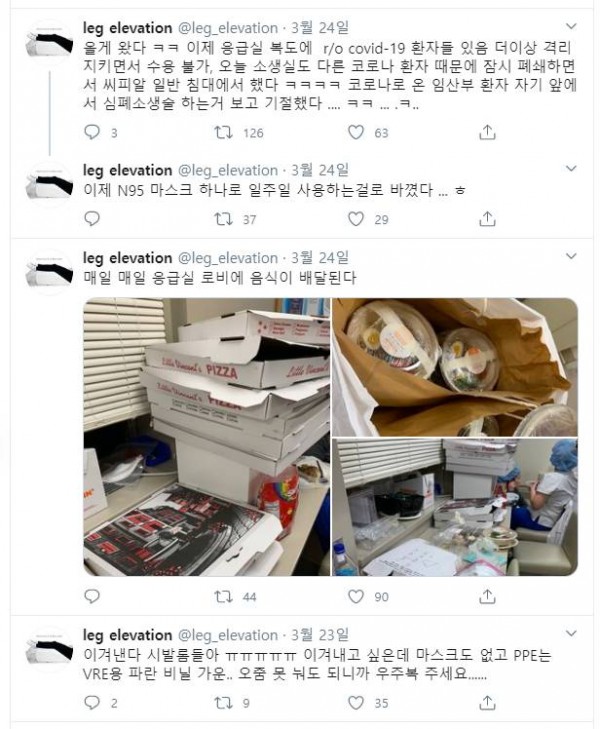Reply to the PPE tweet with 2 replies
Viewport: 600px width, 729px height.
click(92, 702)
